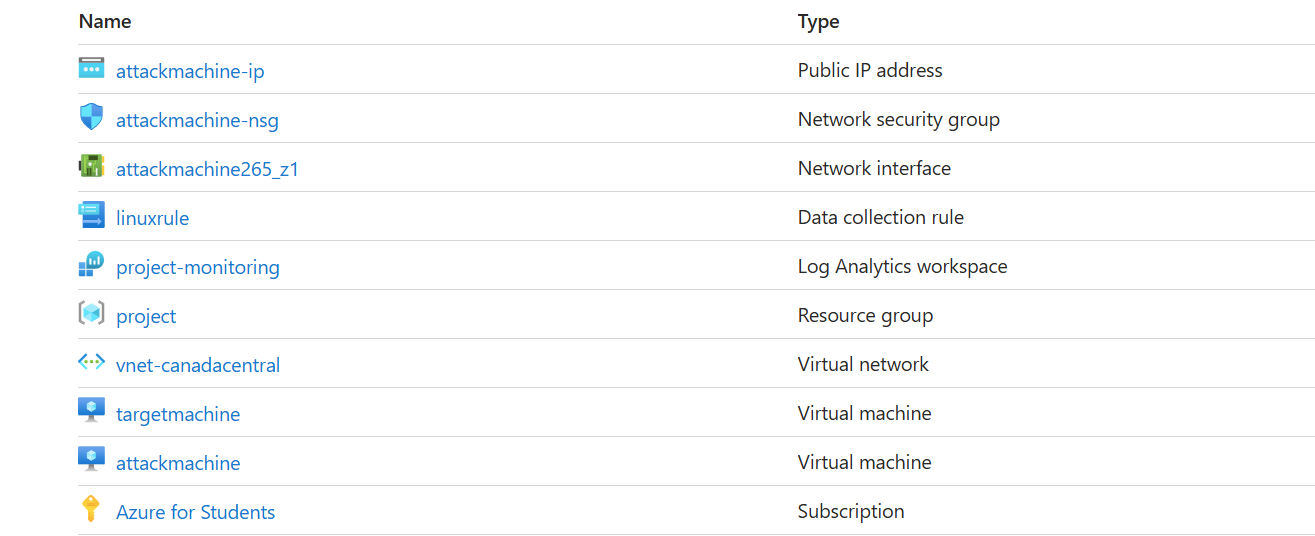Click the virtual machine icon beside targetmachine
Image resolution: width=1315 pixels, height=536 pixels.
coord(91,412)
